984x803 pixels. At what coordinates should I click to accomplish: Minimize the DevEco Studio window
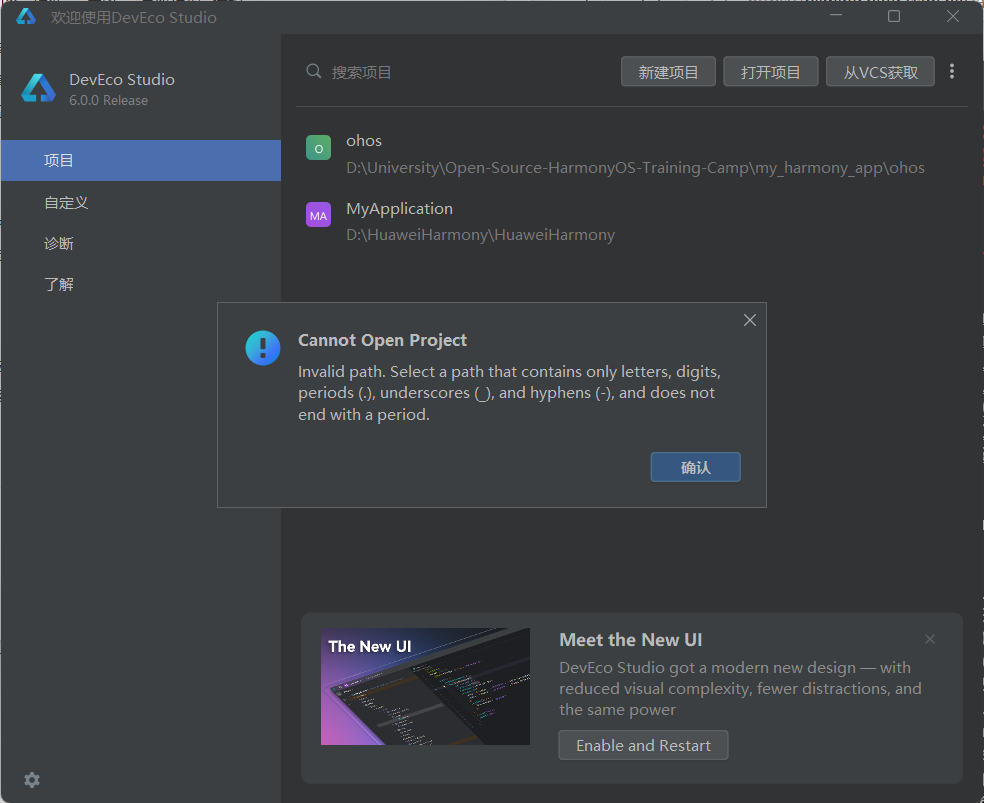[x=836, y=16]
